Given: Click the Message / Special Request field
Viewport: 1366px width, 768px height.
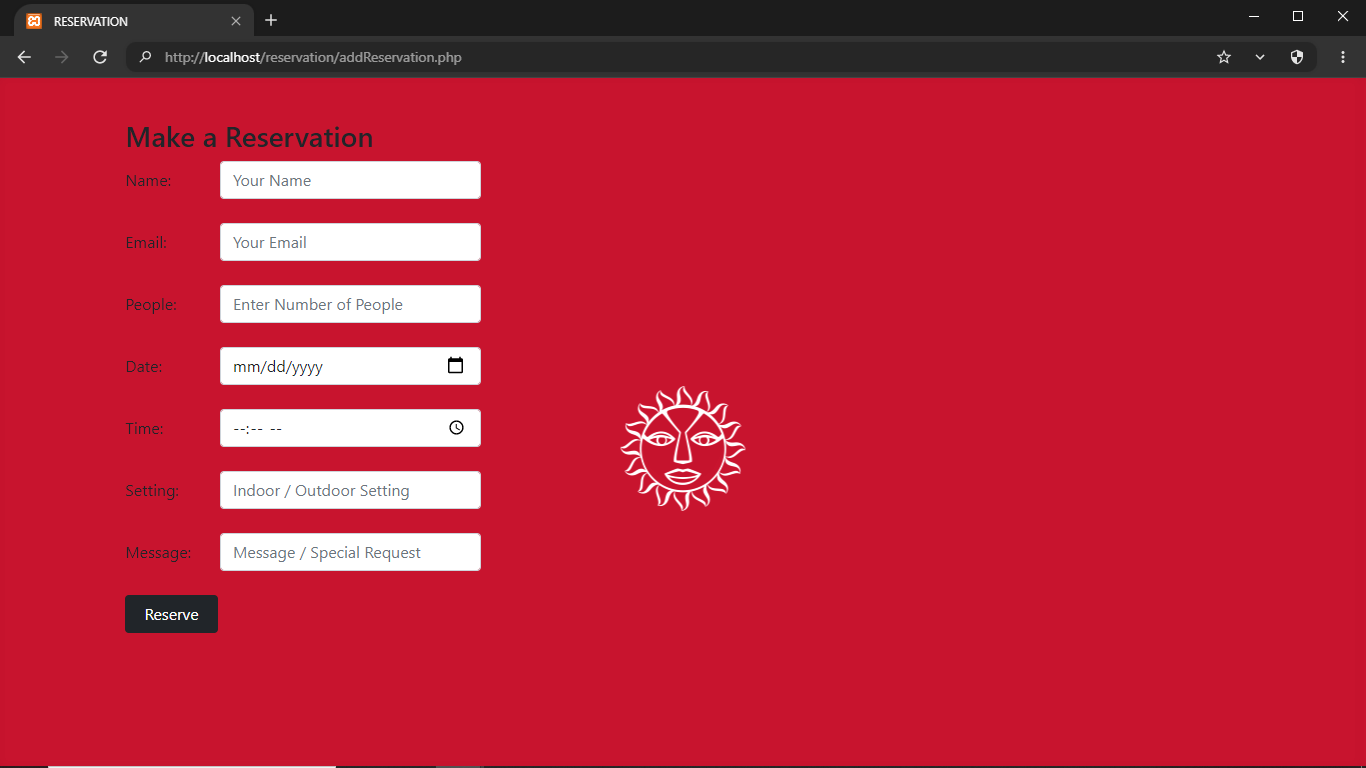Looking at the screenshot, I should point(350,552).
